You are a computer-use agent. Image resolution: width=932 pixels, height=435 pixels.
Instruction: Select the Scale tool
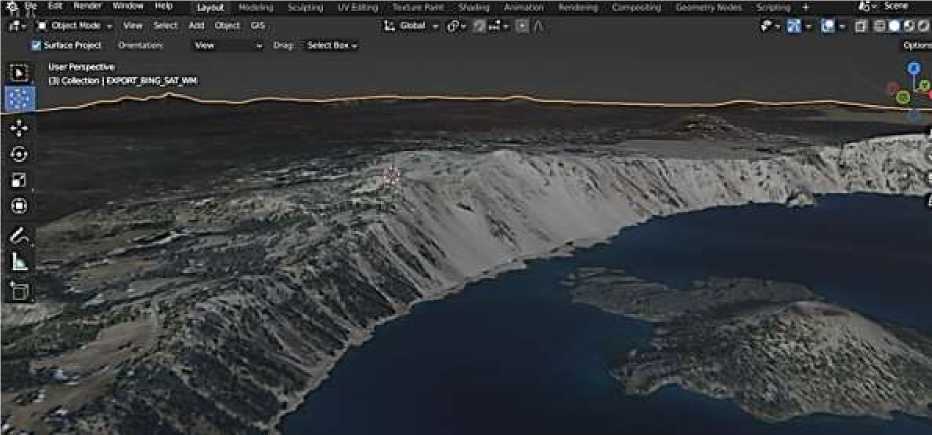point(19,181)
